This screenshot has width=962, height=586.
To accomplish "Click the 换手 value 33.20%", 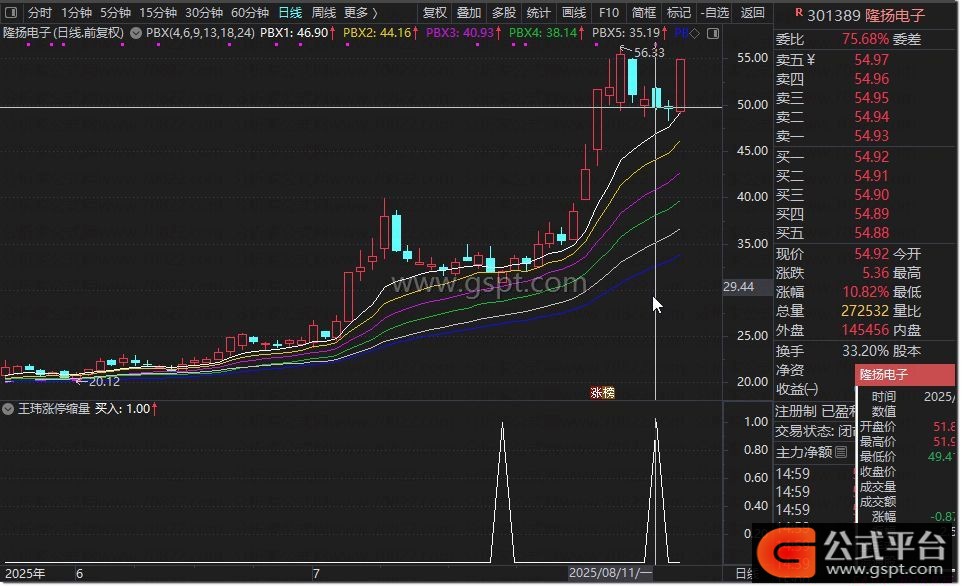I will [865, 351].
